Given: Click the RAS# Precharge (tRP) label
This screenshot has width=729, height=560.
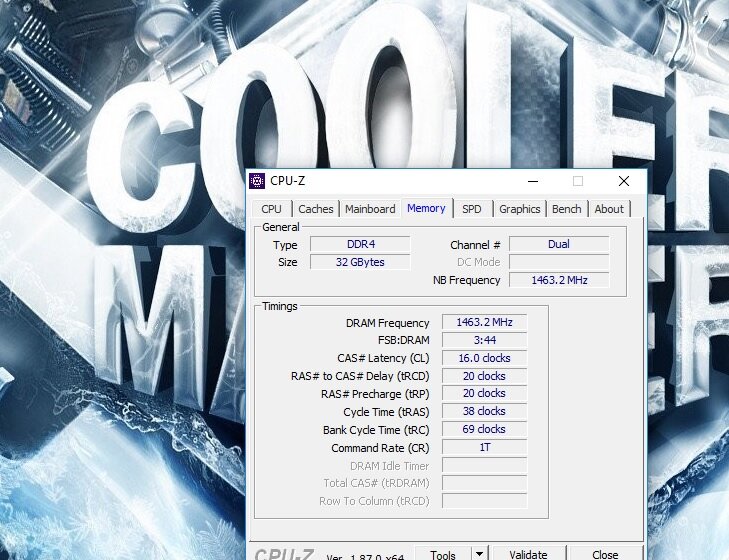Looking at the screenshot, I should coord(375,394).
